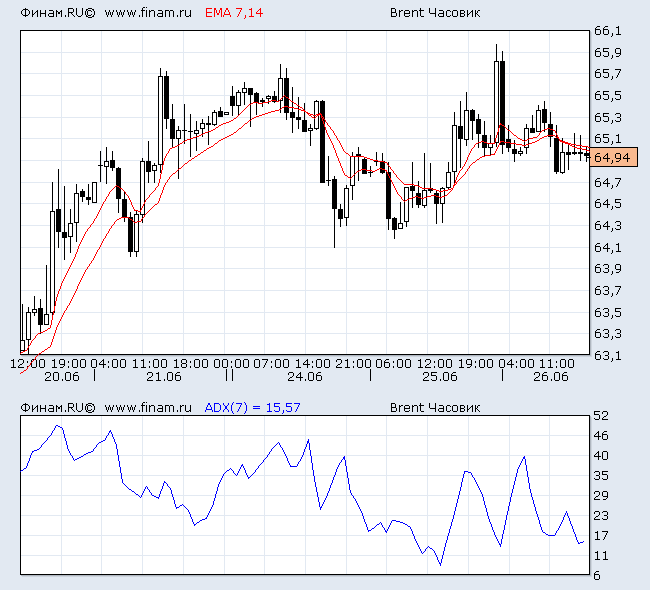The height and width of the screenshot is (590, 650).
Task: Click the 52 value on the ADX scale
Action: click(601, 415)
